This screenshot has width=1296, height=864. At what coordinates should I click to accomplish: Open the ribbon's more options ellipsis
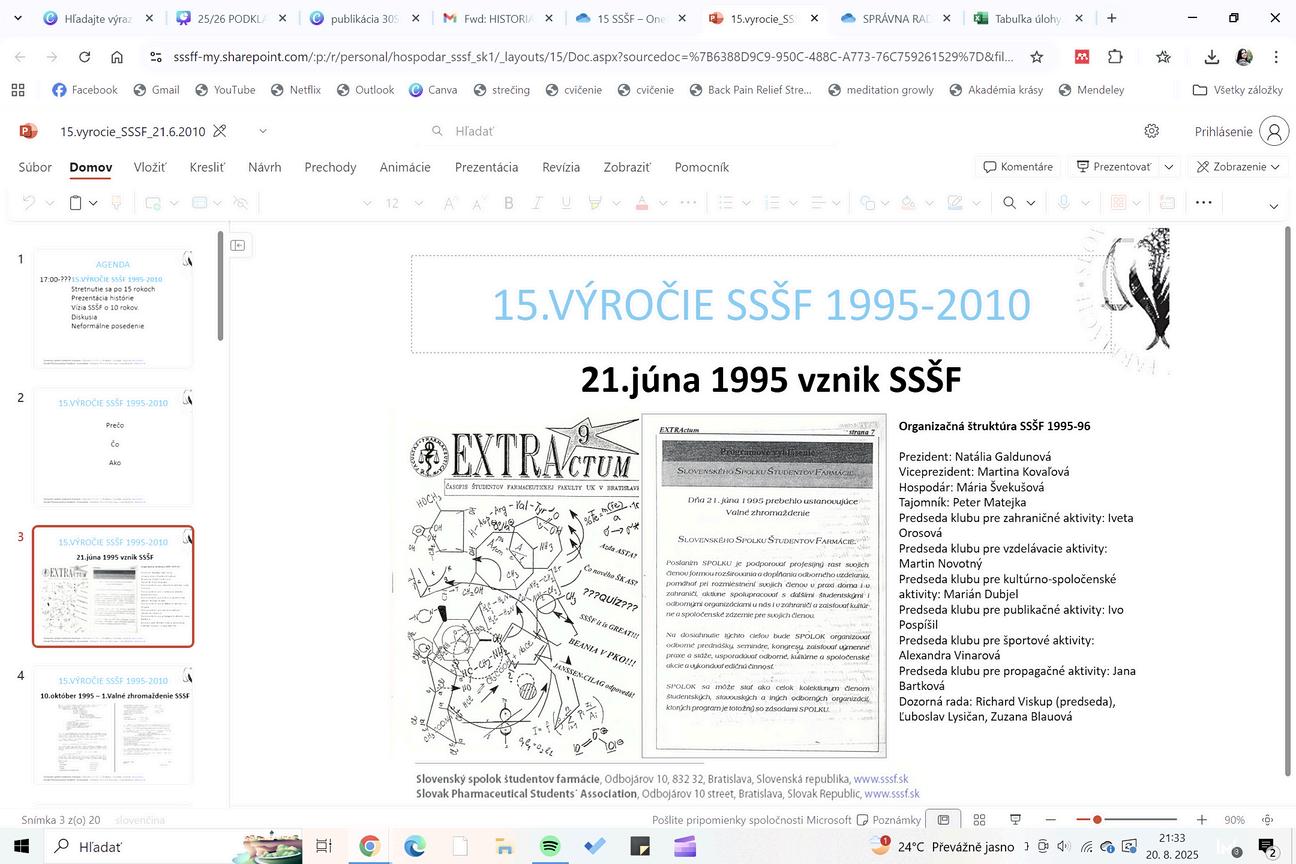pyautogui.click(x=1204, y=203)
